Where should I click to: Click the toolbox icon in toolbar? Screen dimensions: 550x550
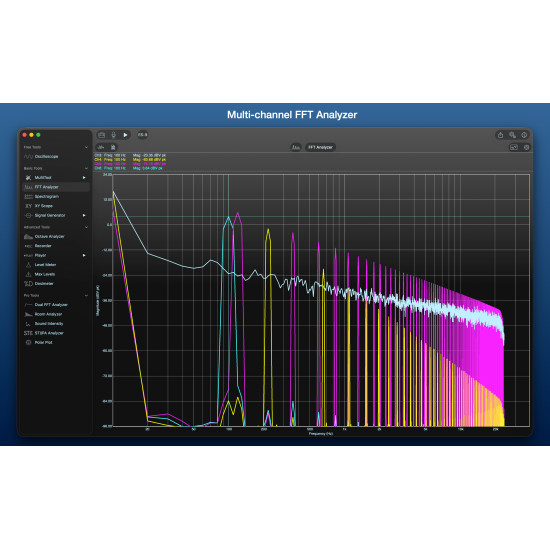point(102,135)
